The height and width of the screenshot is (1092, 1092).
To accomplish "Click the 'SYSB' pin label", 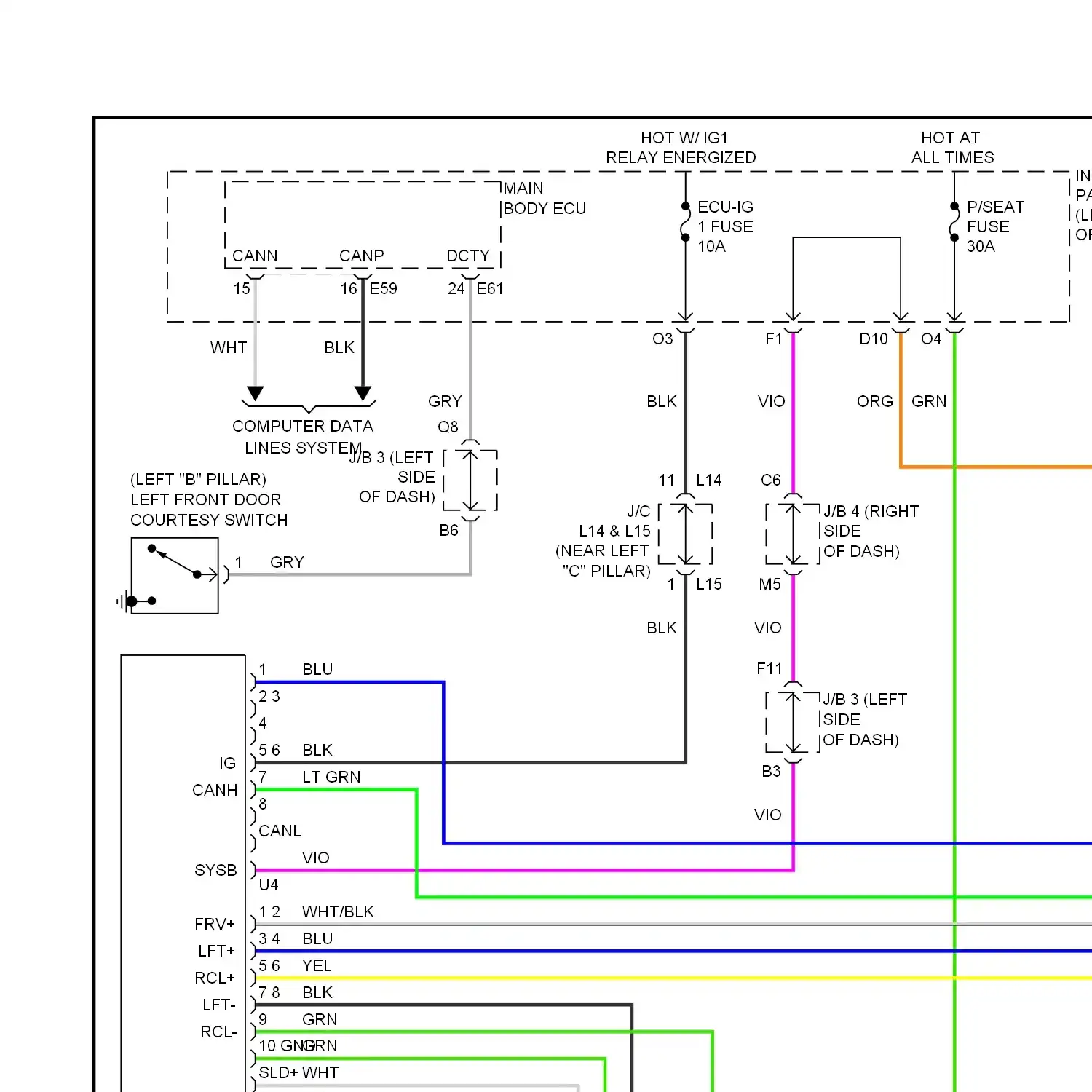I will [215, 870].
